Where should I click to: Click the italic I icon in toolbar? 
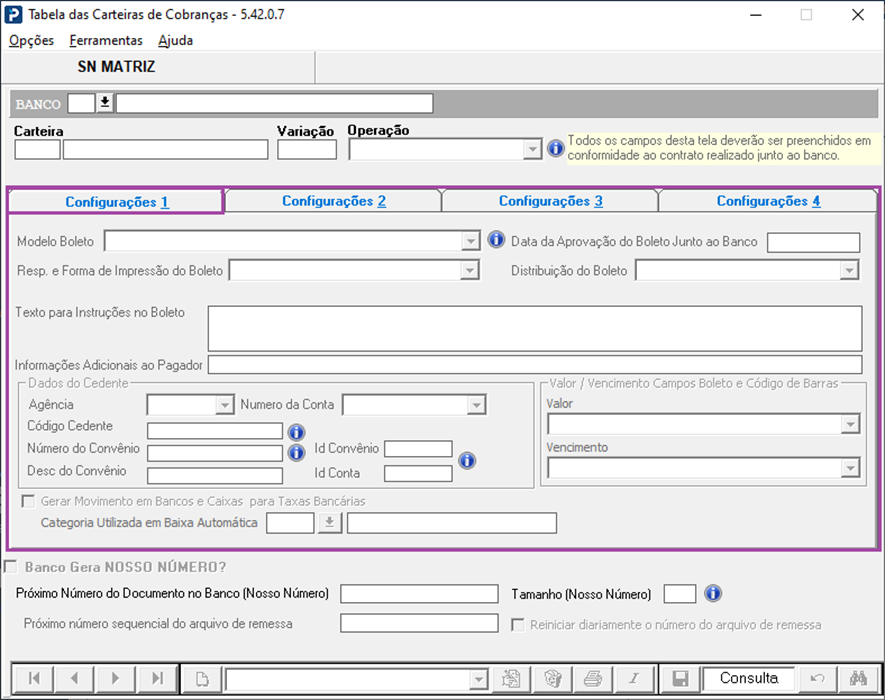[x=634, y=678]
